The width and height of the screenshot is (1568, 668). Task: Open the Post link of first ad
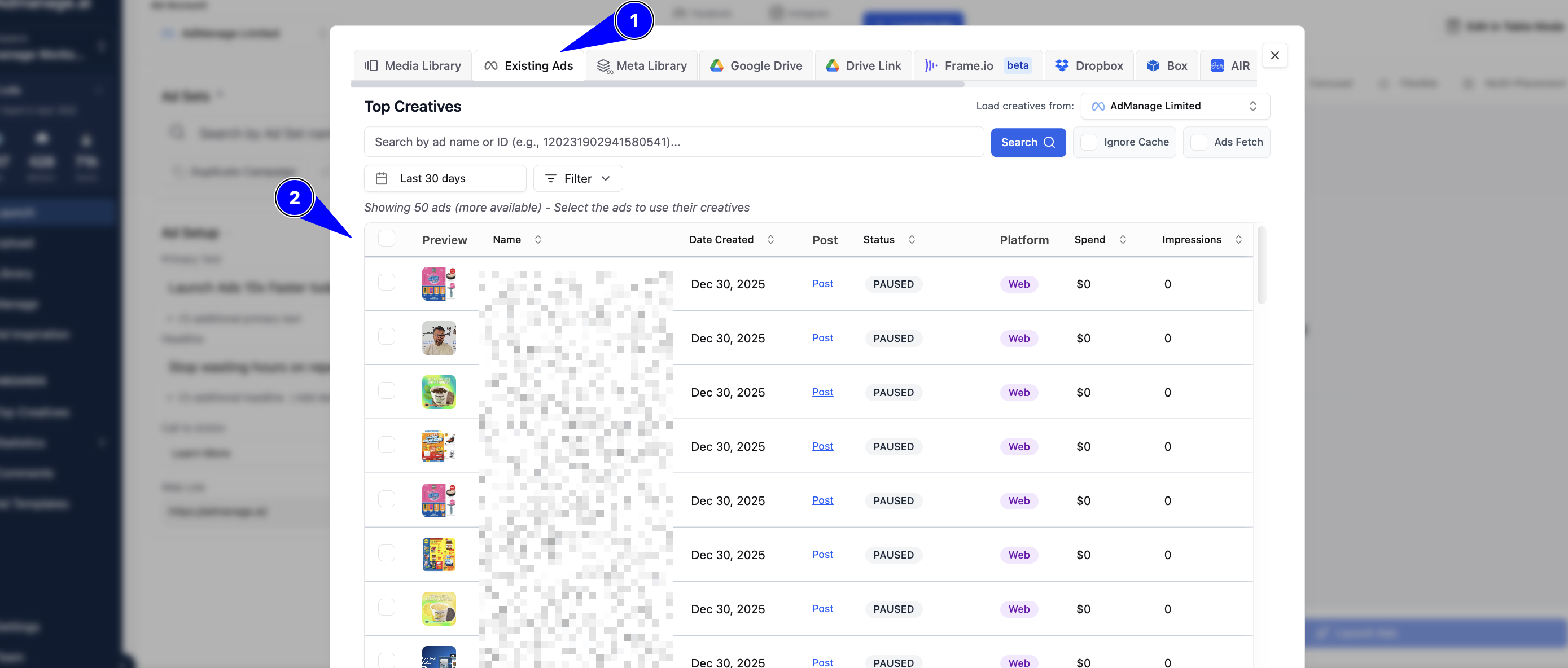click(822, 283)
